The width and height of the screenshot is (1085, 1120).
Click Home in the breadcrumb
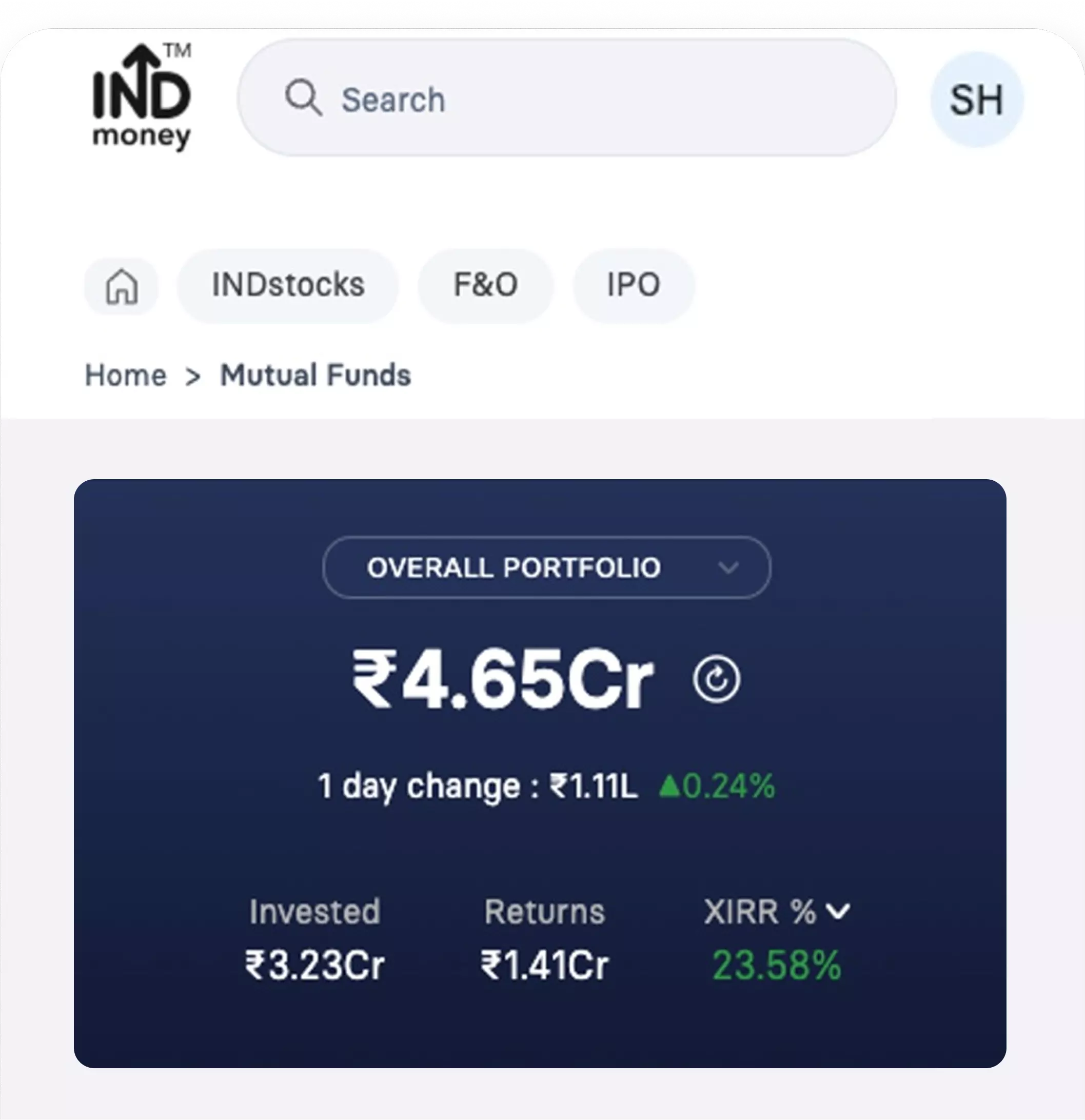click(x=125, y=375)
